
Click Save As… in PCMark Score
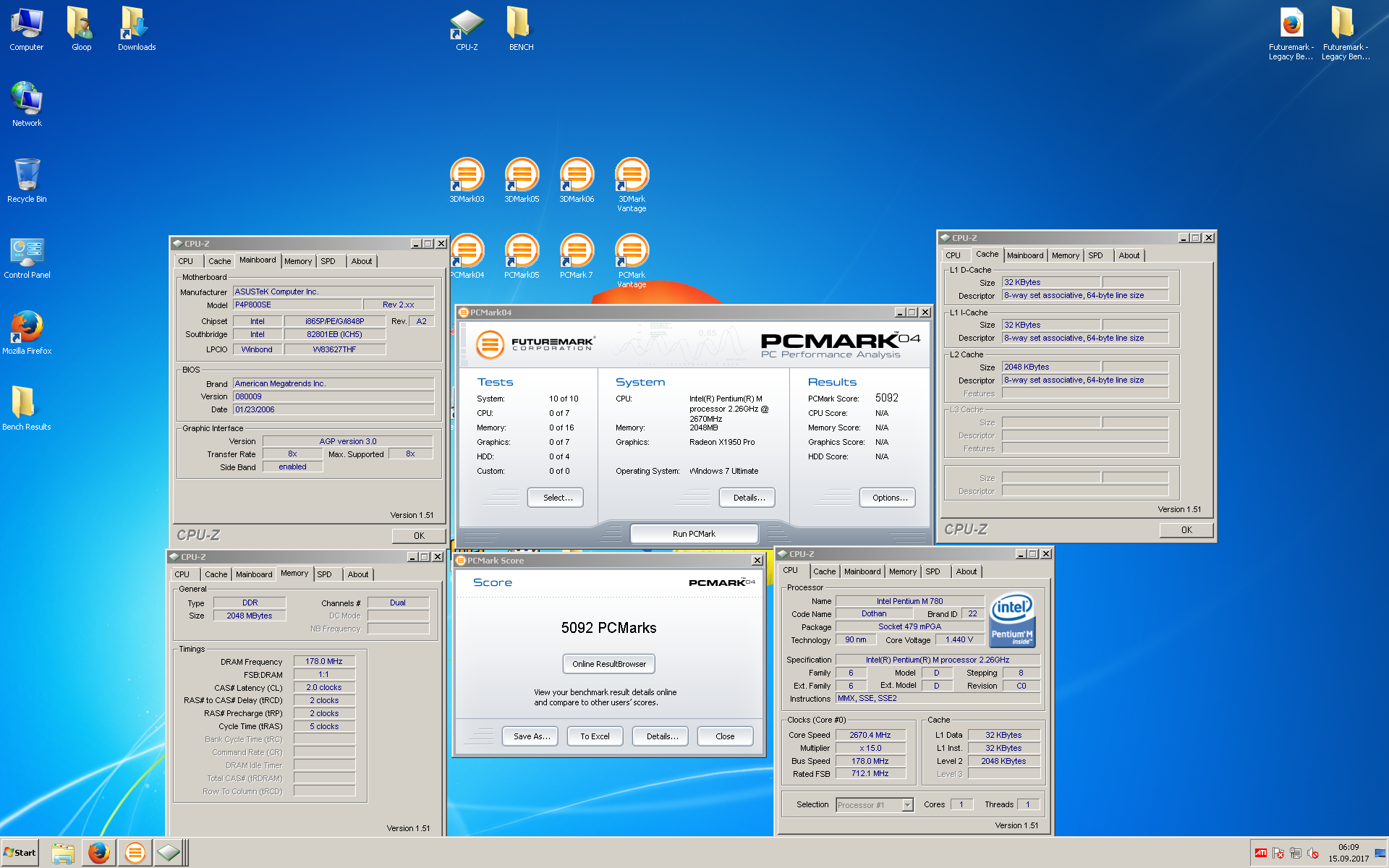pos(530,736)
